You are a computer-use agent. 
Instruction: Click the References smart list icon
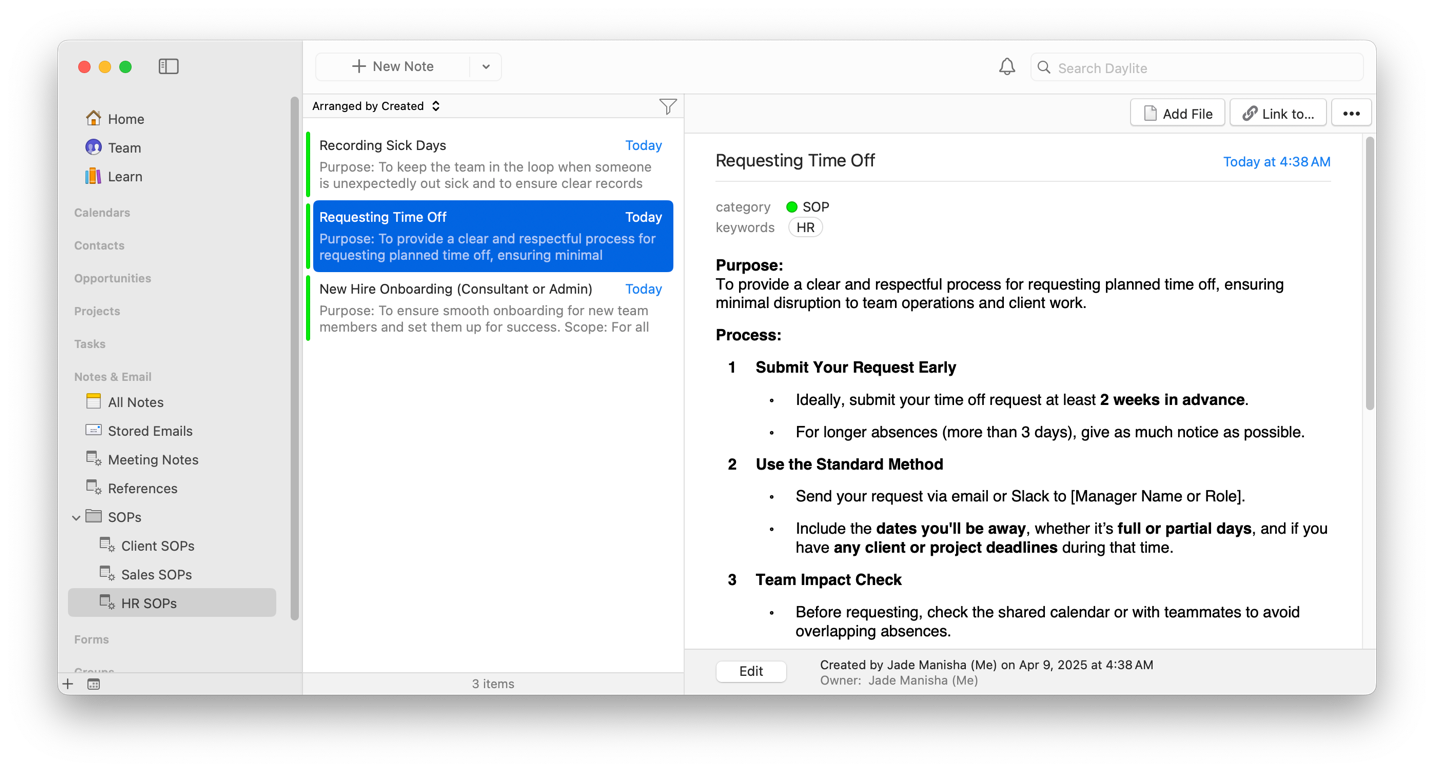tap(93, 488)
